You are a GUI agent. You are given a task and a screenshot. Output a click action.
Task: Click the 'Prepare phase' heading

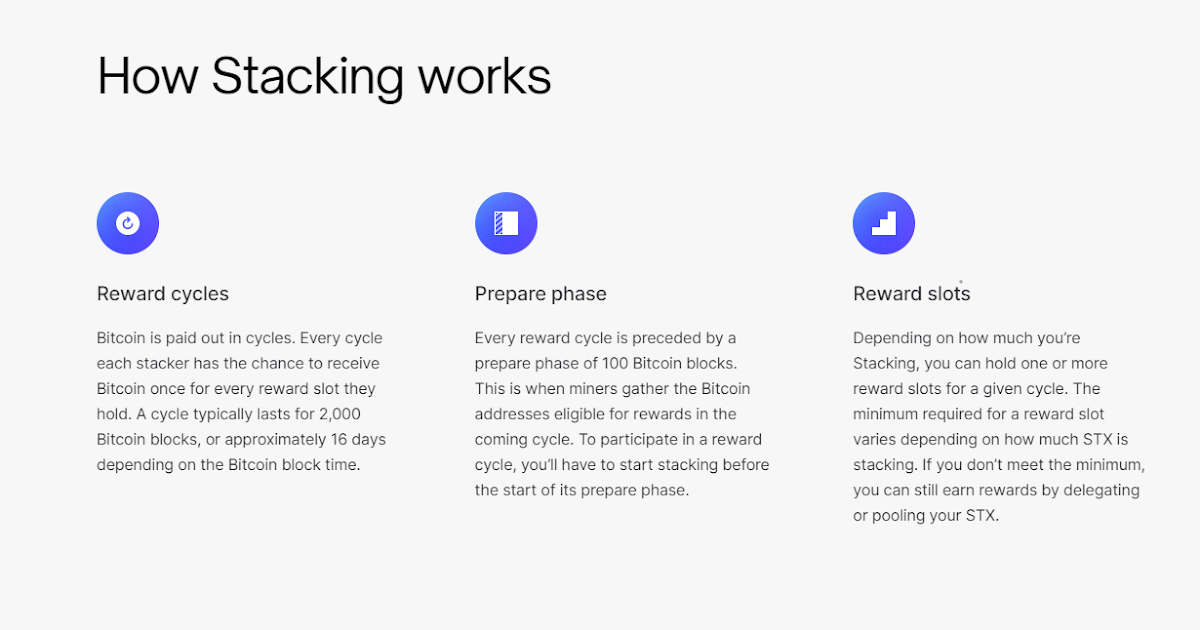tap(541, 294)
